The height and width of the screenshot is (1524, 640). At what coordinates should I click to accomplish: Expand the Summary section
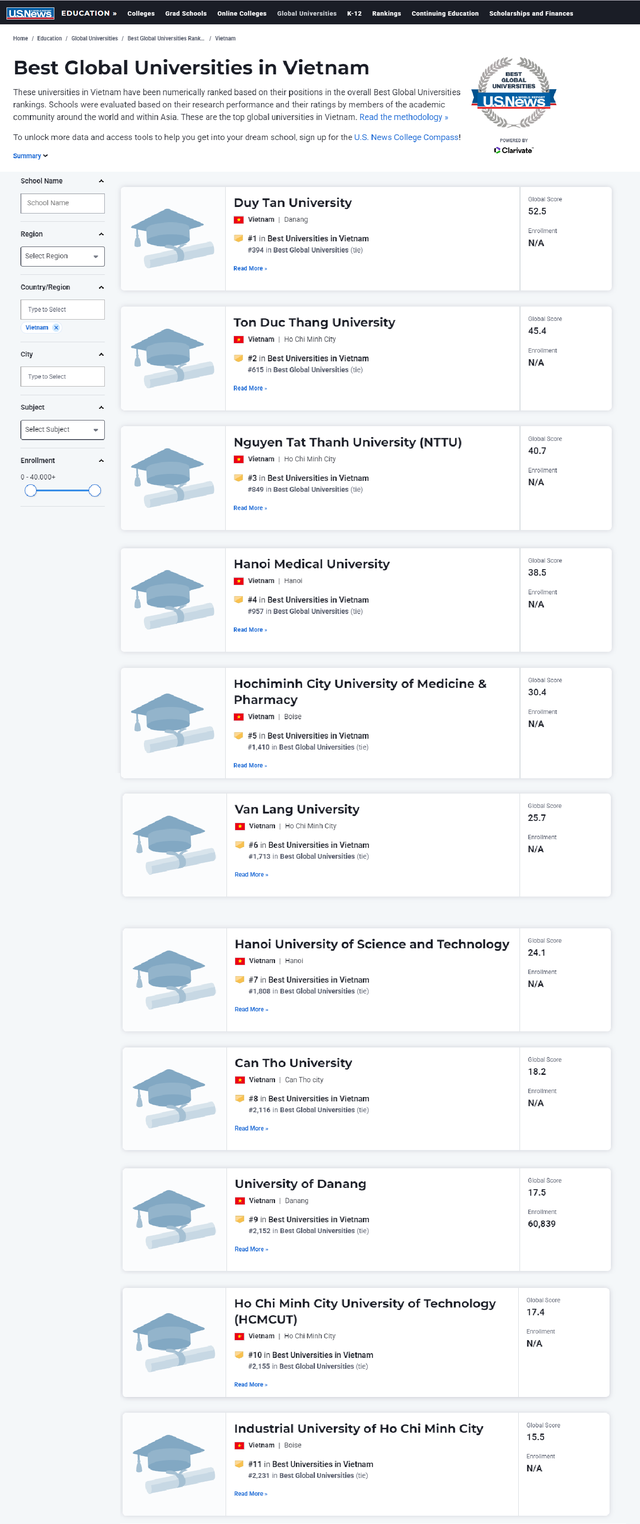coord(30,156)
